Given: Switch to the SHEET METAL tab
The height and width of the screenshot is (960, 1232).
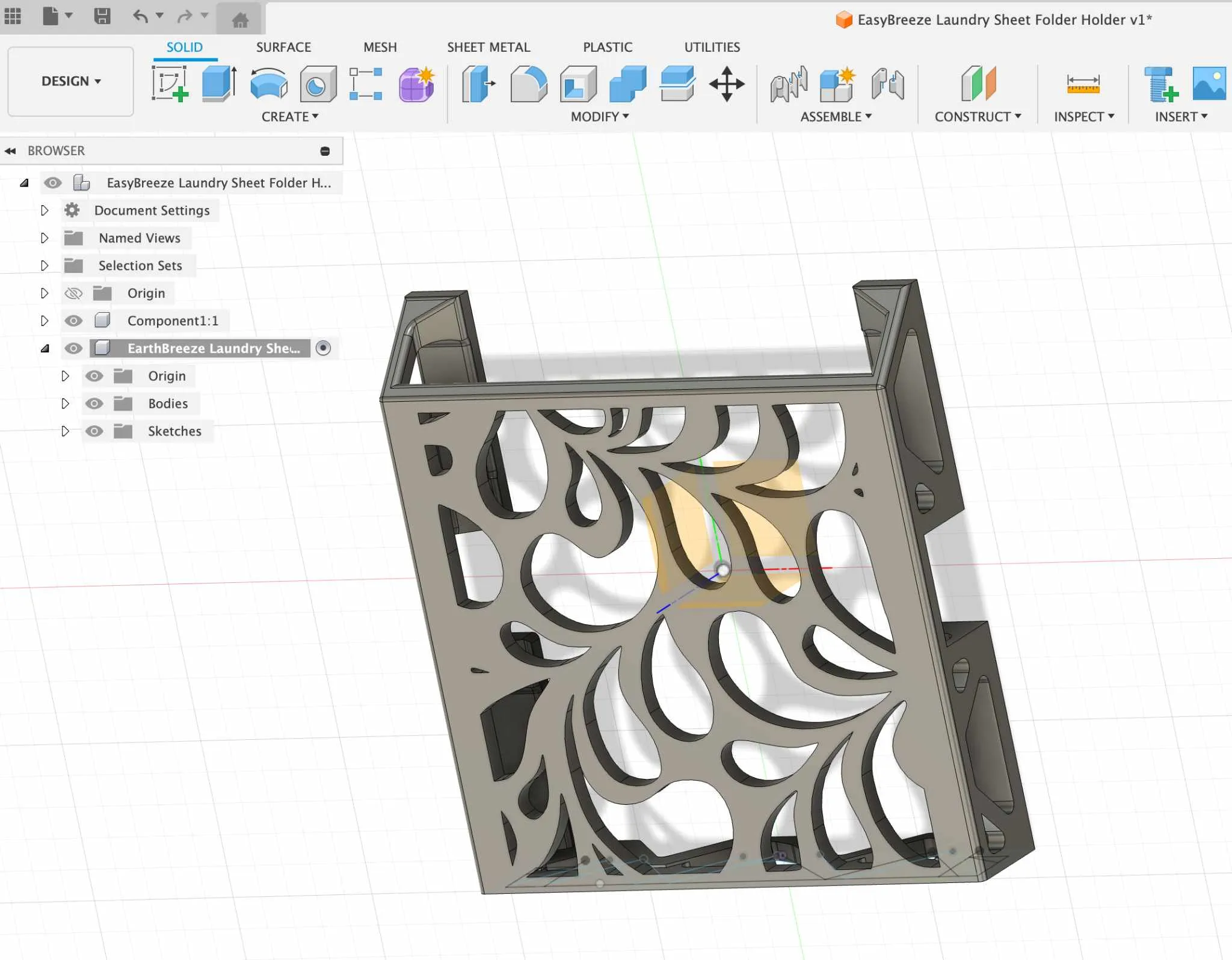Looking at the screenshot, I should [488, 47].
